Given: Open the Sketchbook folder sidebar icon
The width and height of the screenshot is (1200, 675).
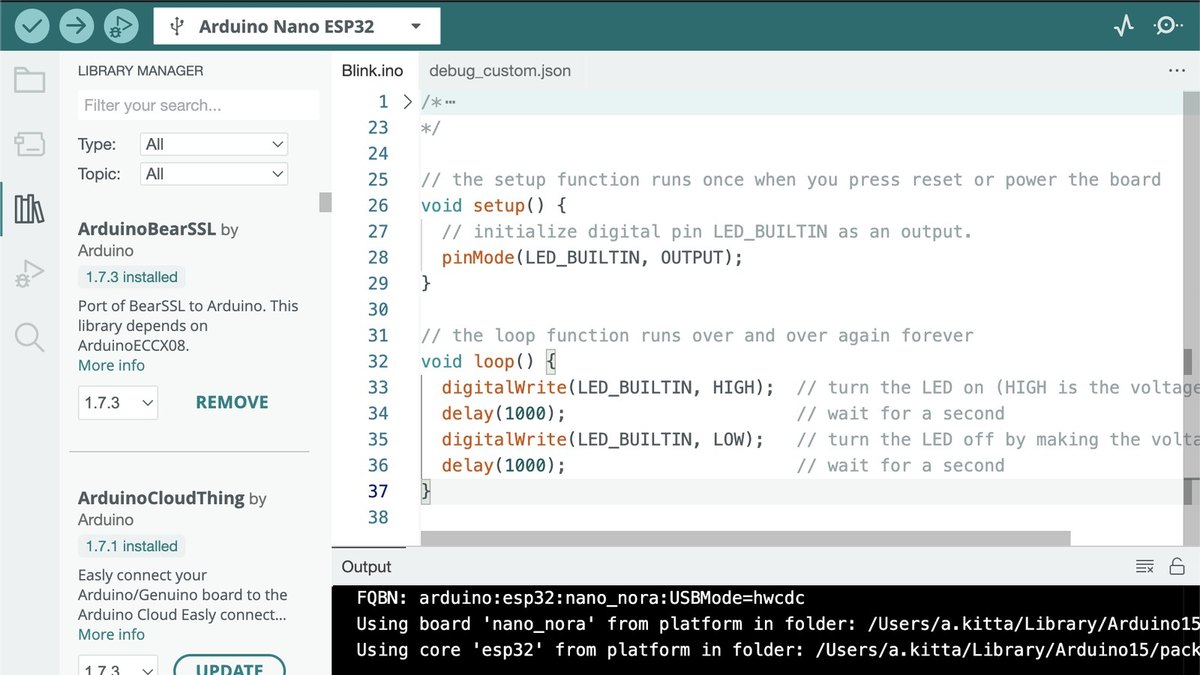Looking at the screenshot, I should tap(29, 80).
